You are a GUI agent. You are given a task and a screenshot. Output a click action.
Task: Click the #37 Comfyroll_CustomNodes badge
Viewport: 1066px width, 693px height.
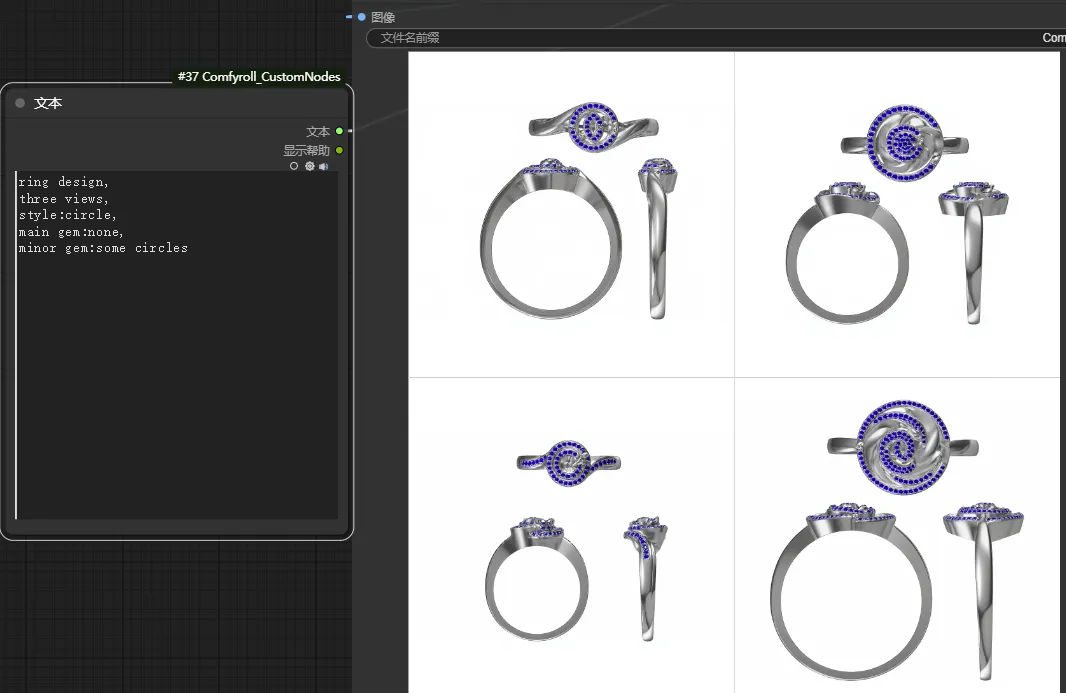click(259, 77)
